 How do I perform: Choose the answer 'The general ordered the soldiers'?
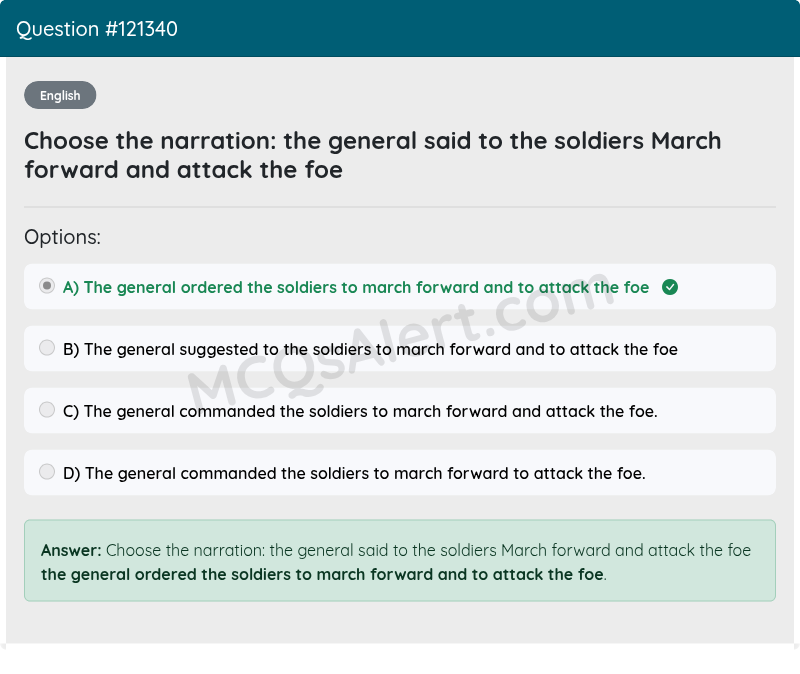[353, 287]
